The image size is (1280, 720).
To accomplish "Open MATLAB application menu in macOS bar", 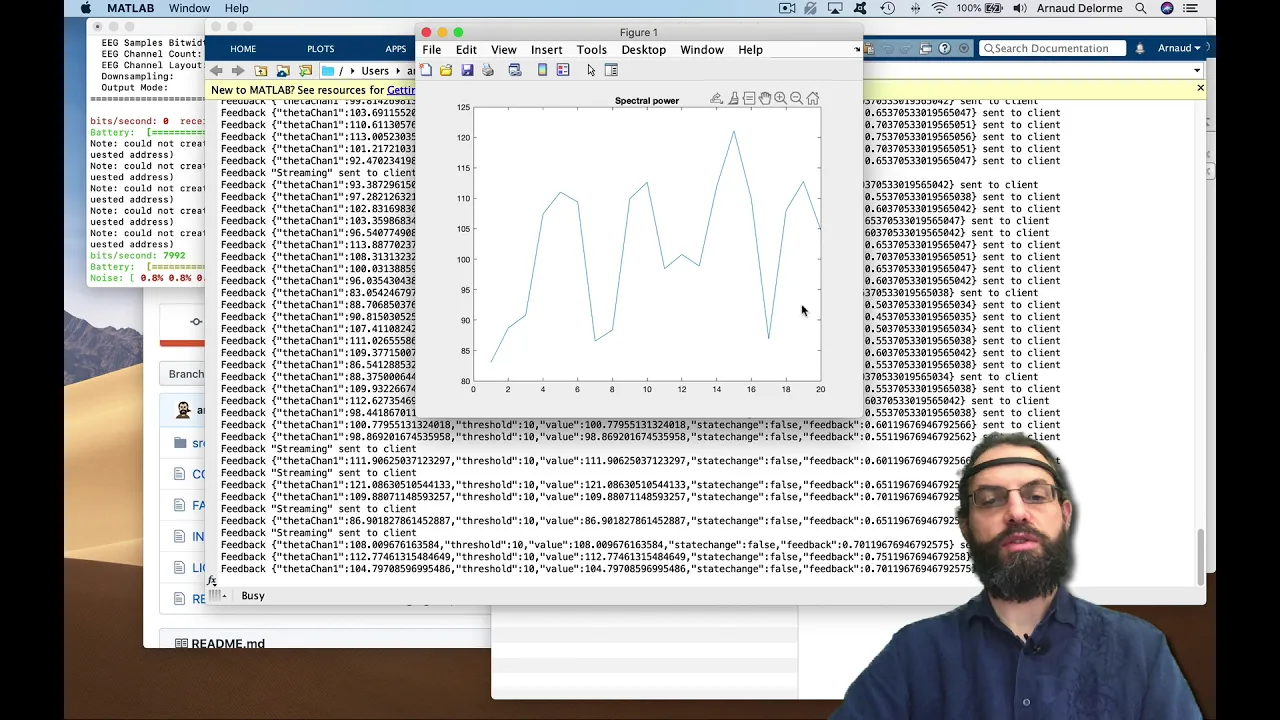I will (130, 8).
